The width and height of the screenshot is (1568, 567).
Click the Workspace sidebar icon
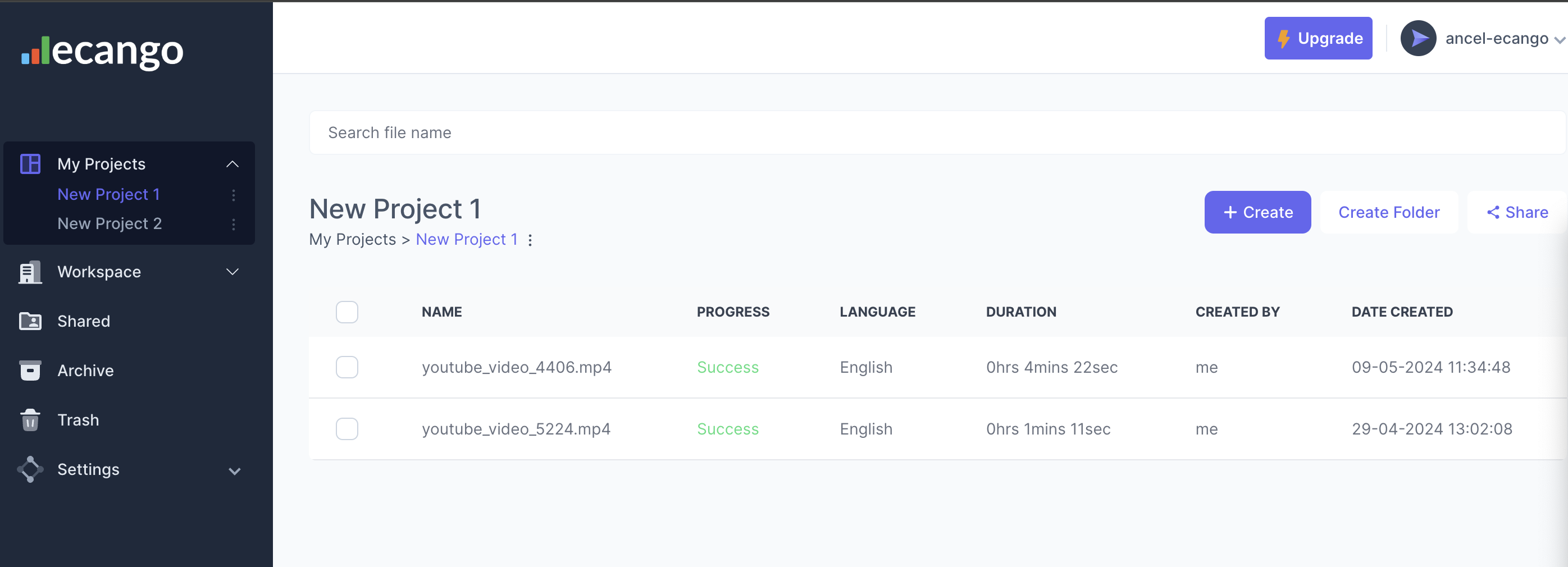(30, 272)
